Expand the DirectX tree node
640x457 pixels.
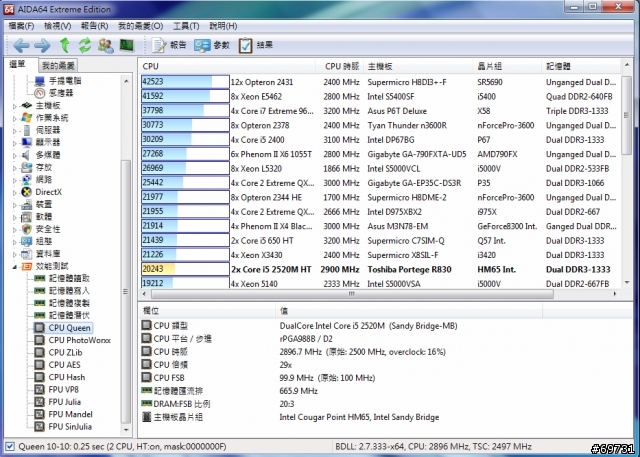[x=15, y=193]
